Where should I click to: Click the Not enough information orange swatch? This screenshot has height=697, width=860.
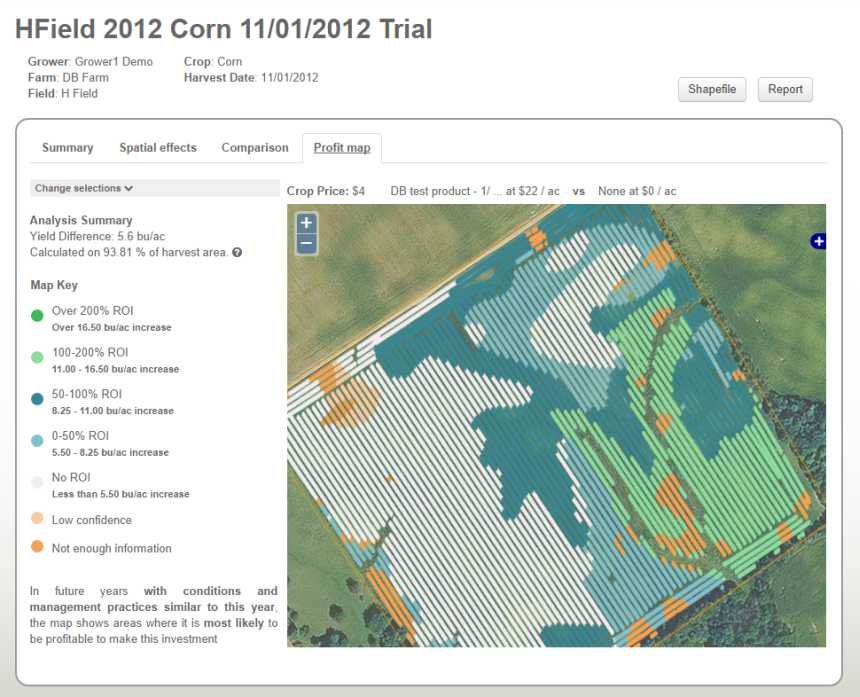click(37, 546)
